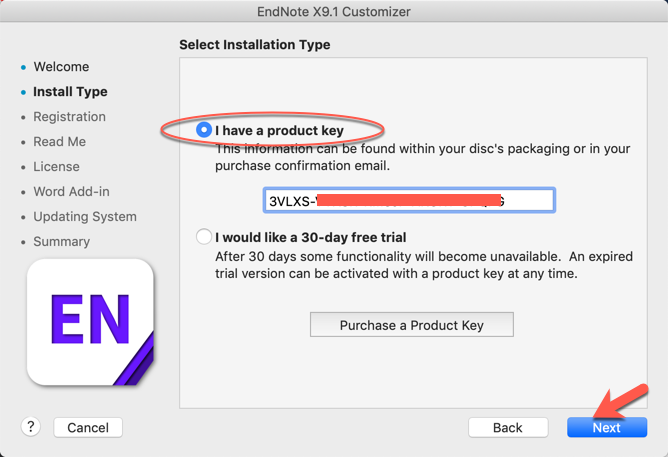Click the Select Installation Type heading
Image resolution: width=668 pixels, height=457 pixels.
pyautogui.click(x=254, y=45)
